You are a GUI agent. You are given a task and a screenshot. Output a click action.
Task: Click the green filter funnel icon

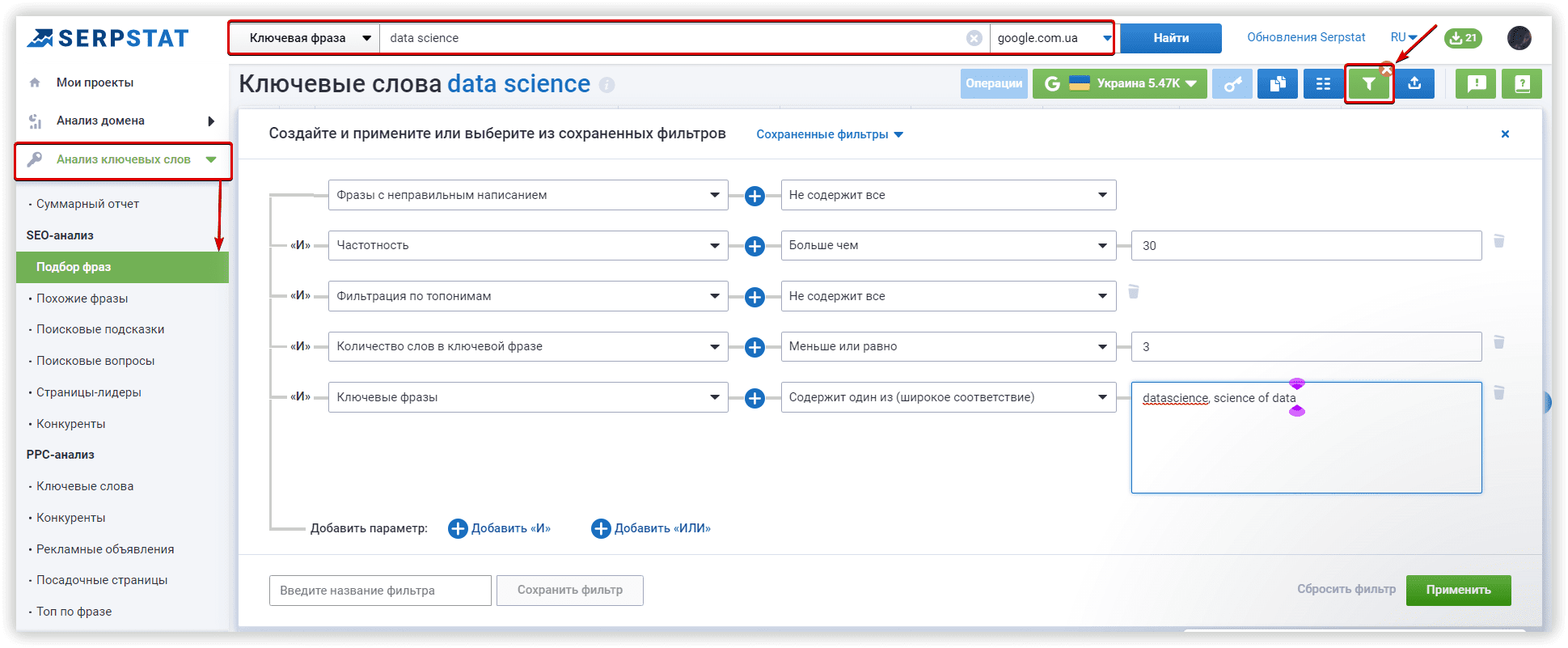point(1368,84)
